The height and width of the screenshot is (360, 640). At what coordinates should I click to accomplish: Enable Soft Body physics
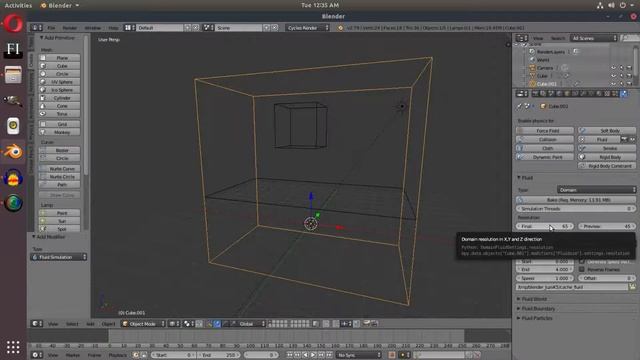[607, 131]
